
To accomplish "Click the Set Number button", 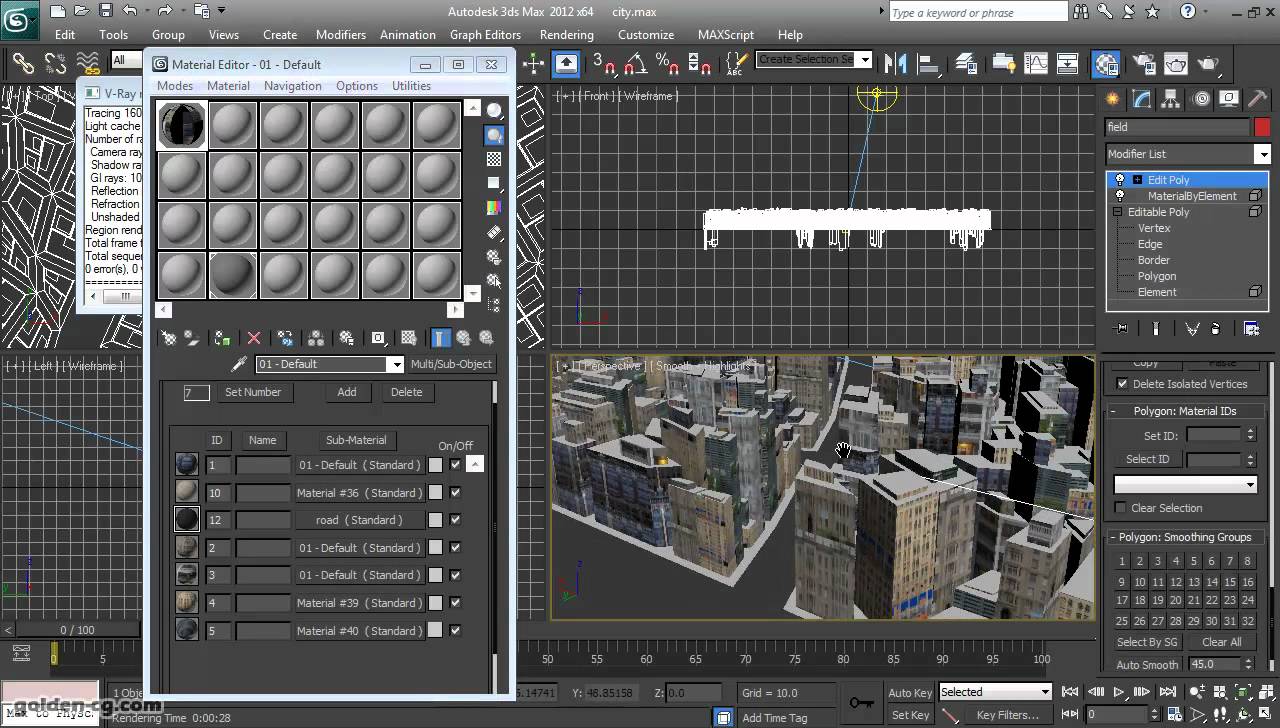I will [x=253, y=392].
